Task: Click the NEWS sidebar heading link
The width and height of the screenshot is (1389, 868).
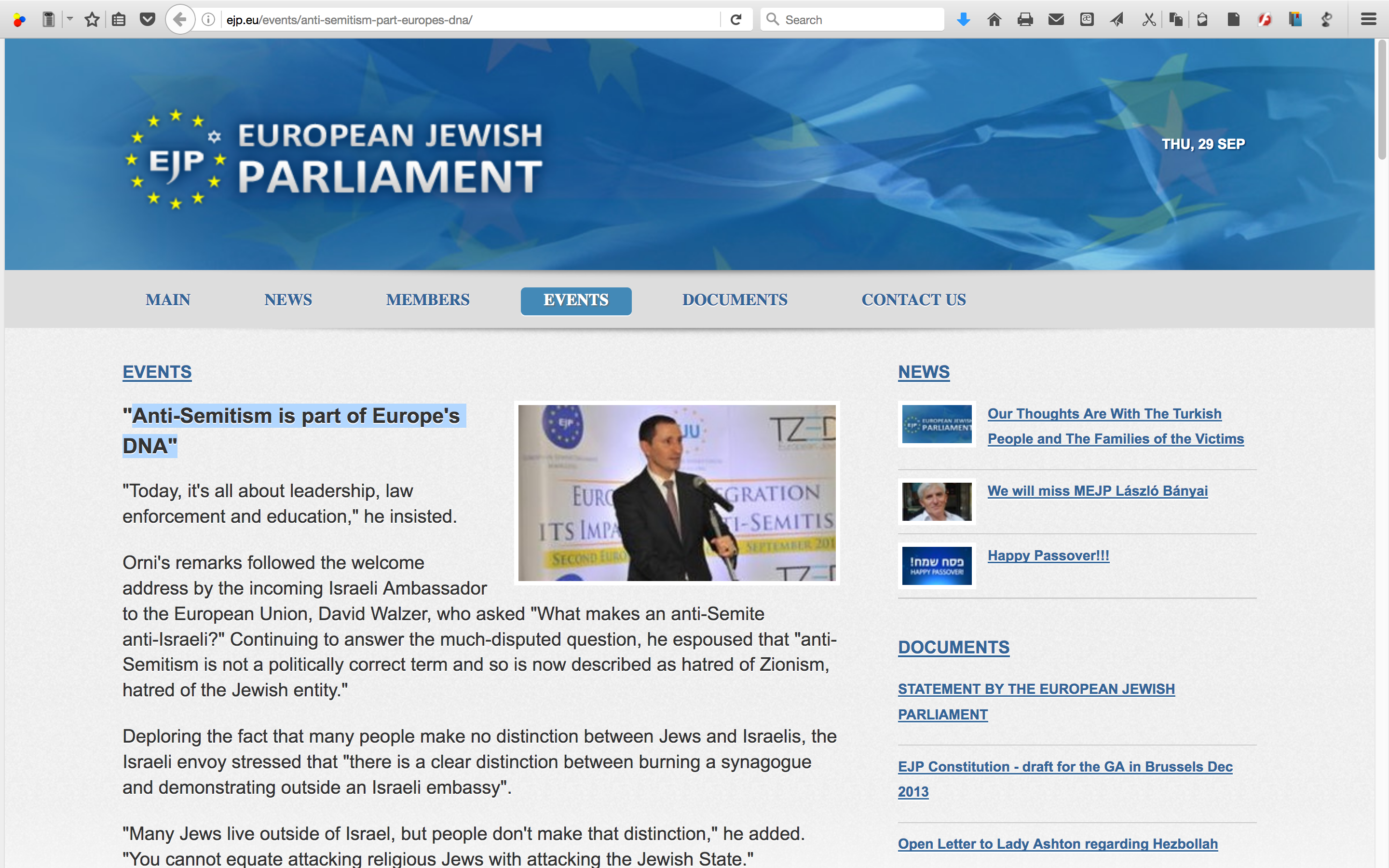Action: click(924, 373)
